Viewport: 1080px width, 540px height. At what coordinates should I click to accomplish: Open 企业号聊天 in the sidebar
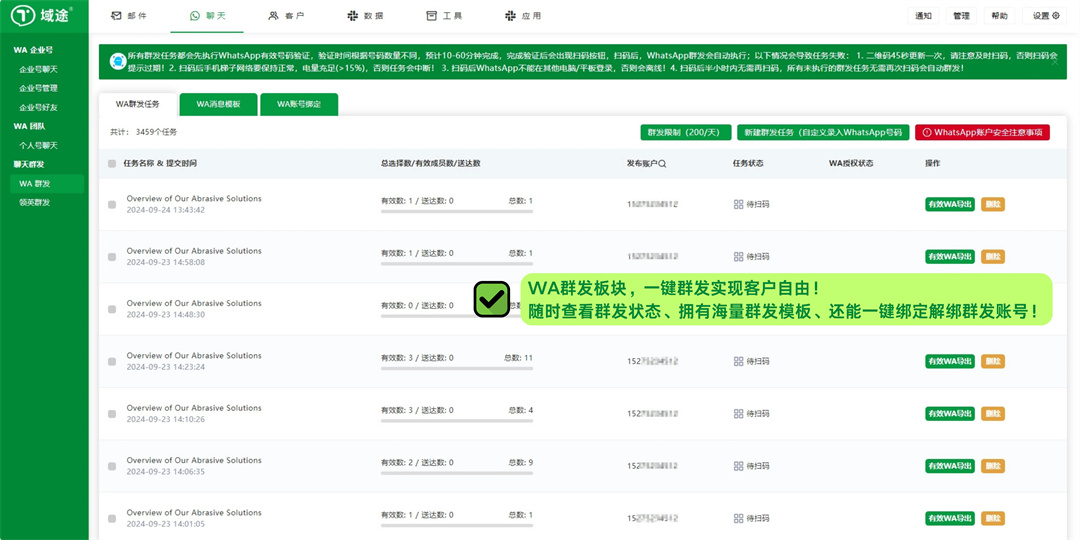pyautogui.click(x=38, y=69)
